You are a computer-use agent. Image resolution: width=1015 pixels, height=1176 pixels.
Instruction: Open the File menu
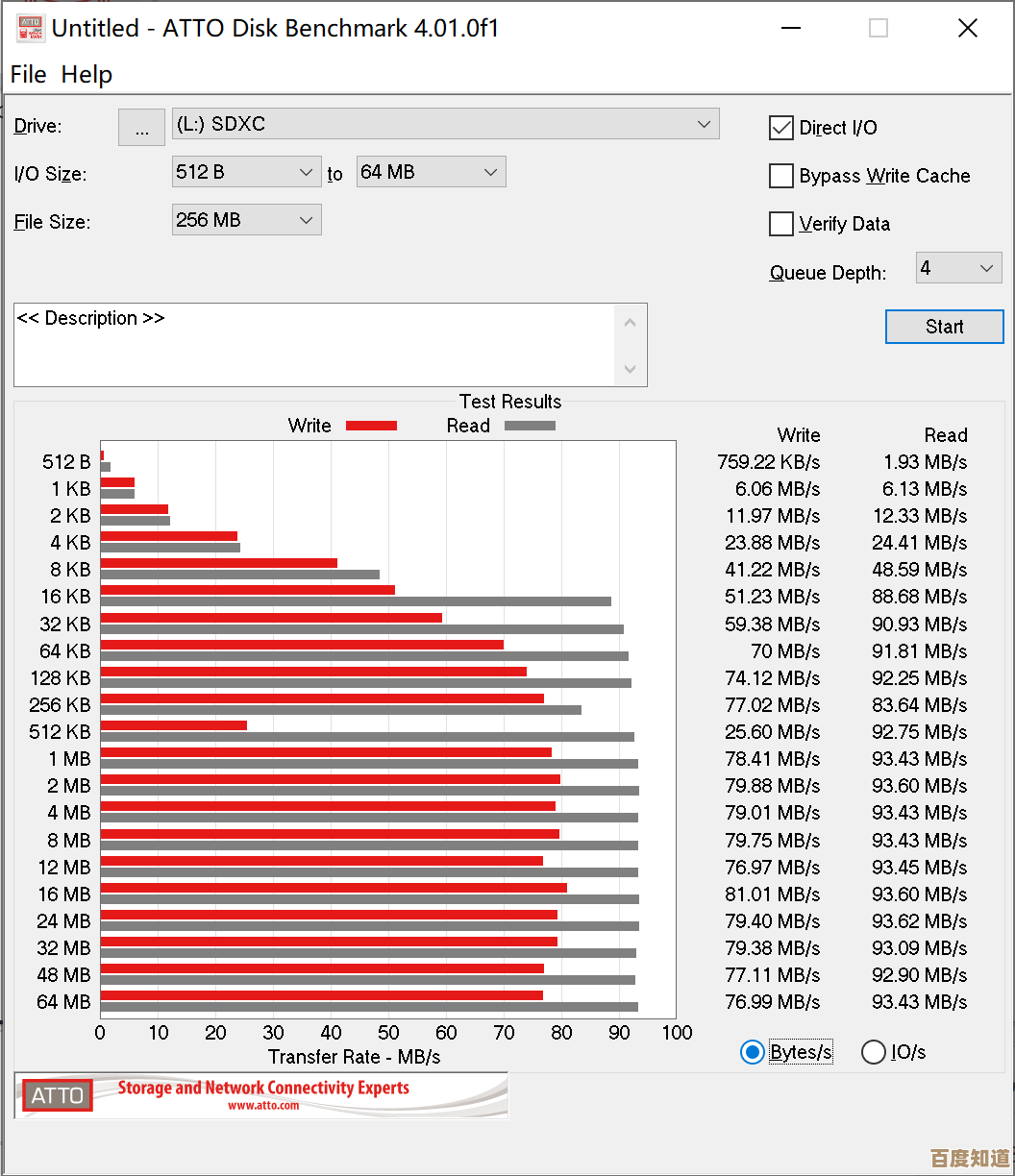coord(28,74)
